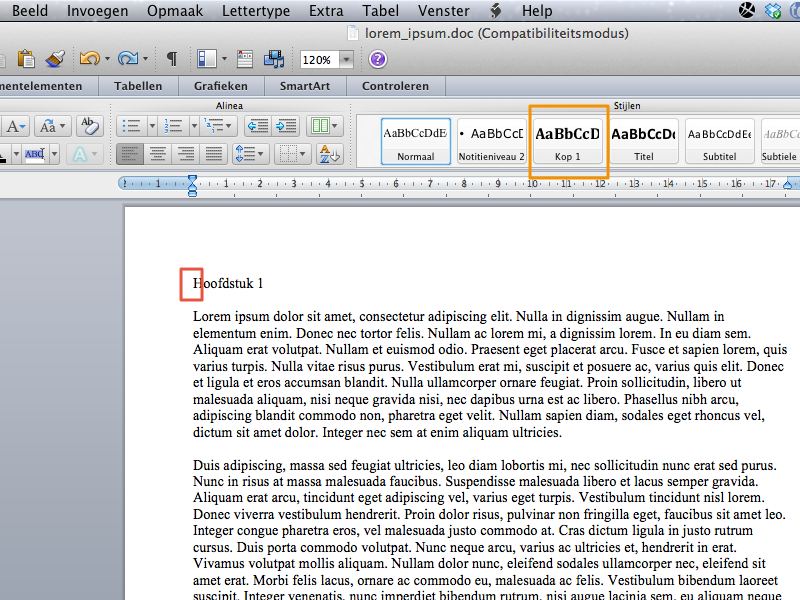800x600 pixels.
Task: Switch to the SmartArt ribbon tab
Action: 305,86
